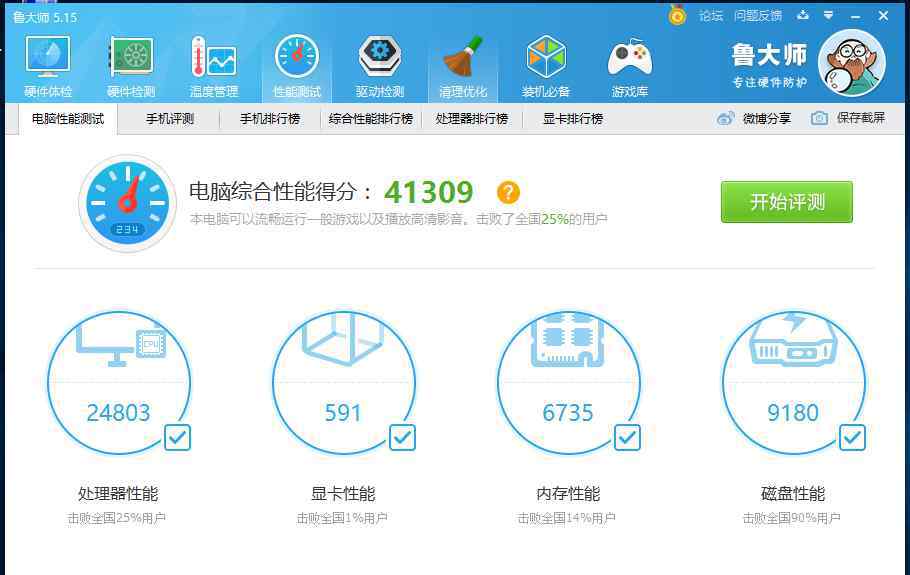
Task: Click the 问题反馈 feedback link
Action: [x=757, y=16]
